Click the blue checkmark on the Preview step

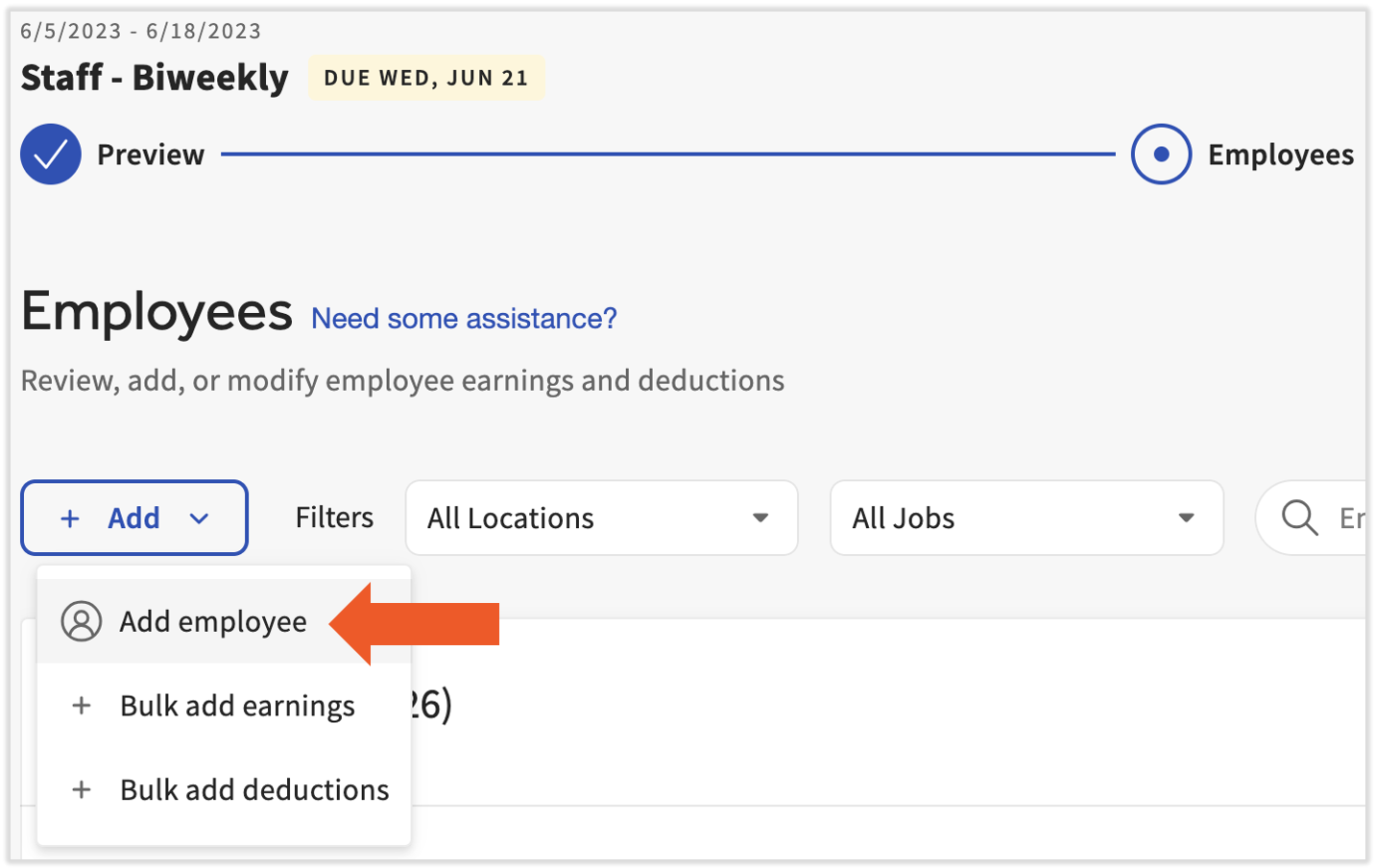point(50,153)
